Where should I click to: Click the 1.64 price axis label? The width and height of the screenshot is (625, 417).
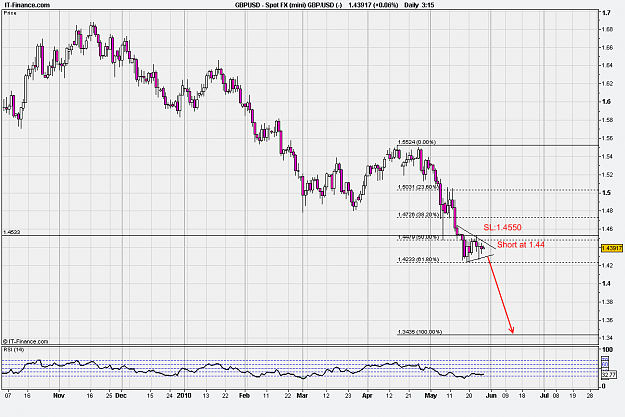(608, 65)
